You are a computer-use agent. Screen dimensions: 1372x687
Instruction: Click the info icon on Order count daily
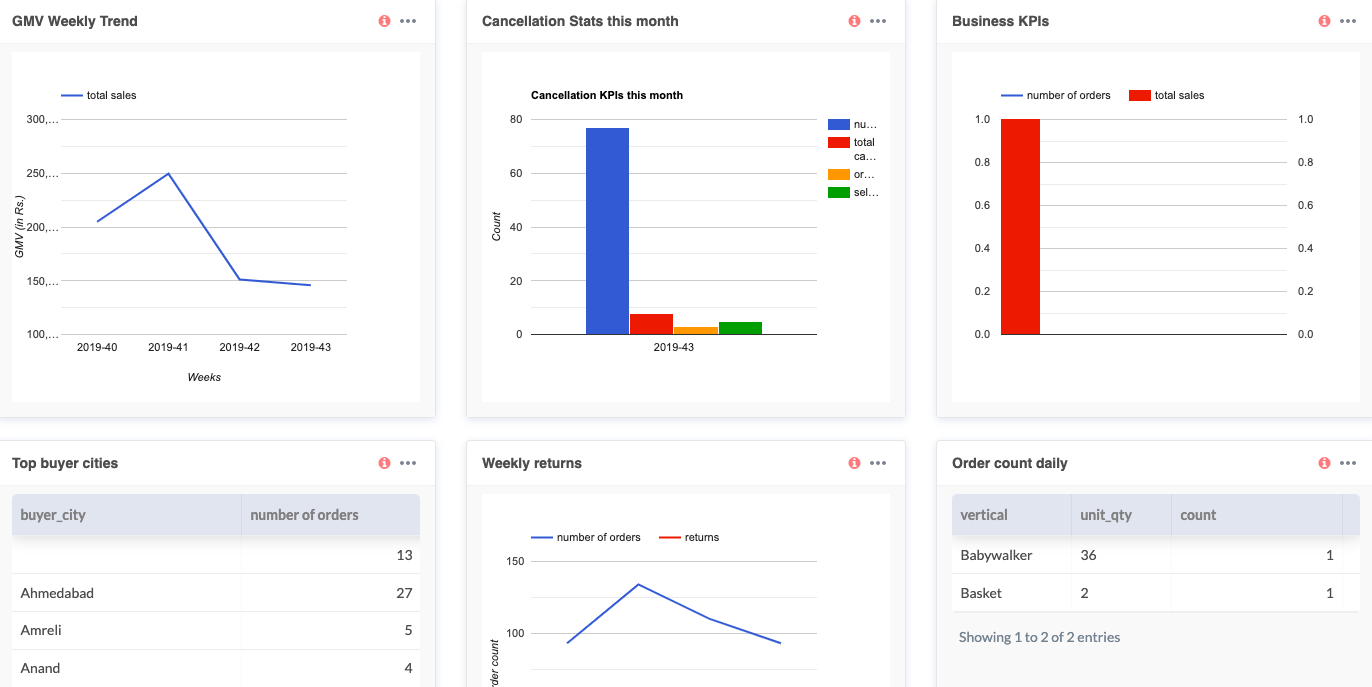(x=1323, y=462)
